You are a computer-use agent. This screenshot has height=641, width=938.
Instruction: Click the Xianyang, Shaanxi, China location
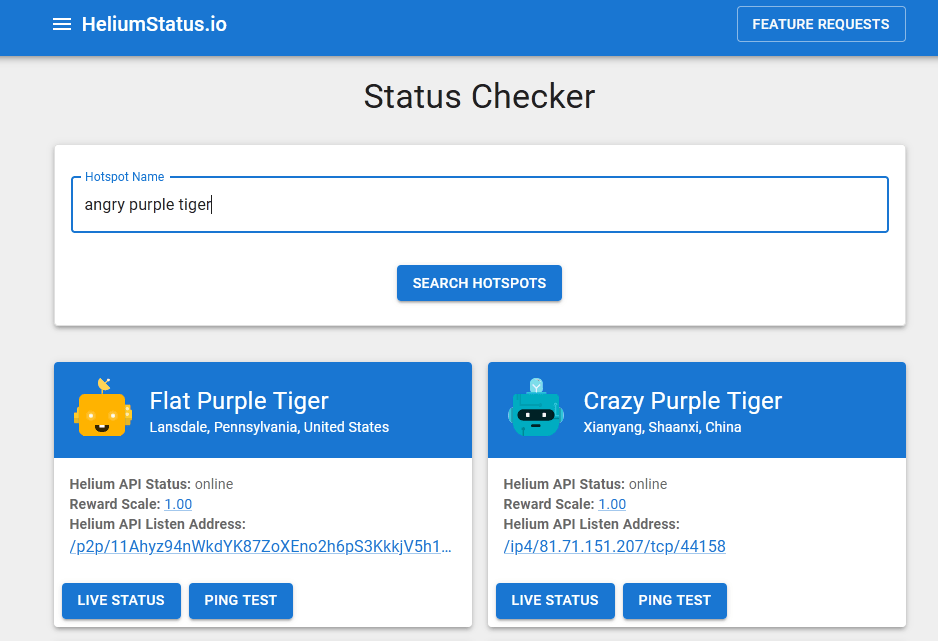662,427
